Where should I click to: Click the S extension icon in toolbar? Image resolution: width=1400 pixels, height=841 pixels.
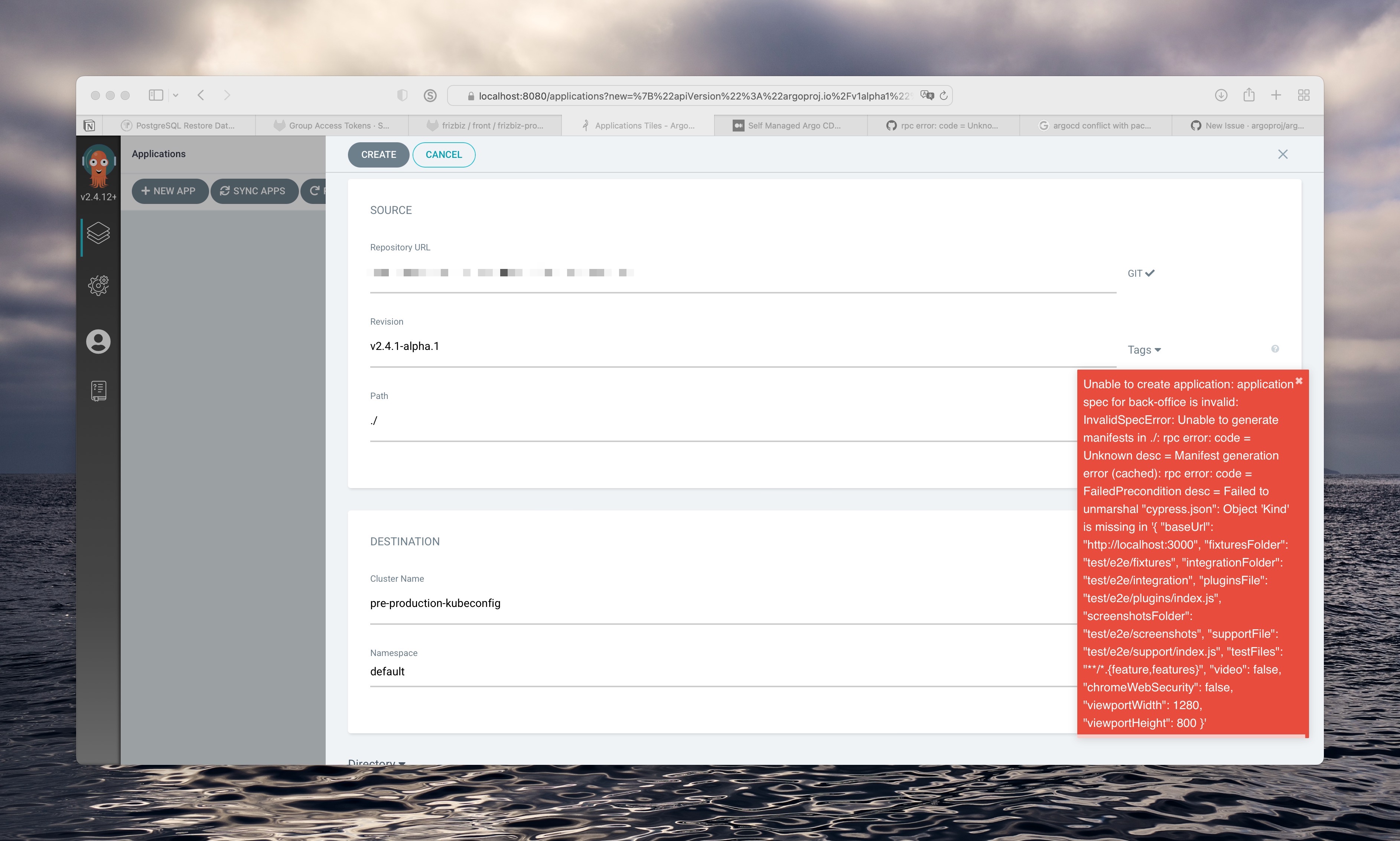(x=430, y=95)
